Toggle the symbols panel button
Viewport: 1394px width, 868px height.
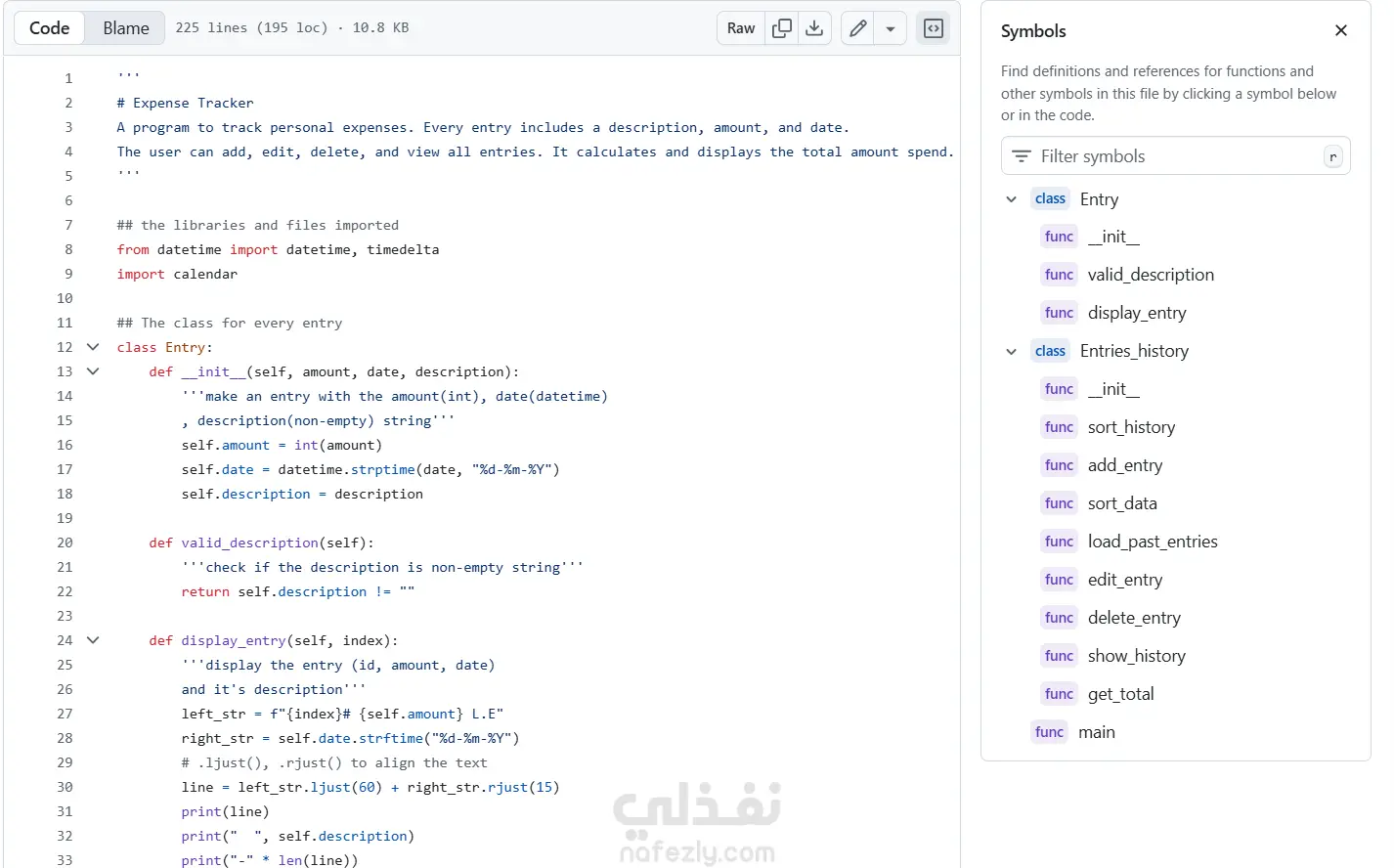pyautogui.click(x=934, y=28)
